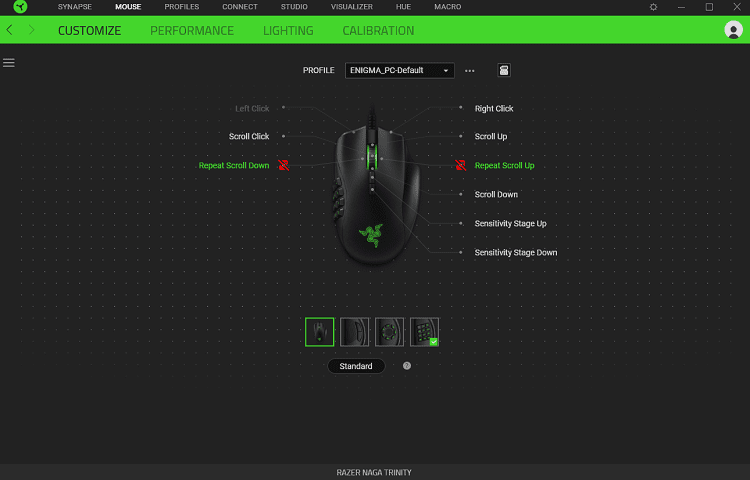
Task: Select the Left Click button assignment
Action: pos(252,109)
